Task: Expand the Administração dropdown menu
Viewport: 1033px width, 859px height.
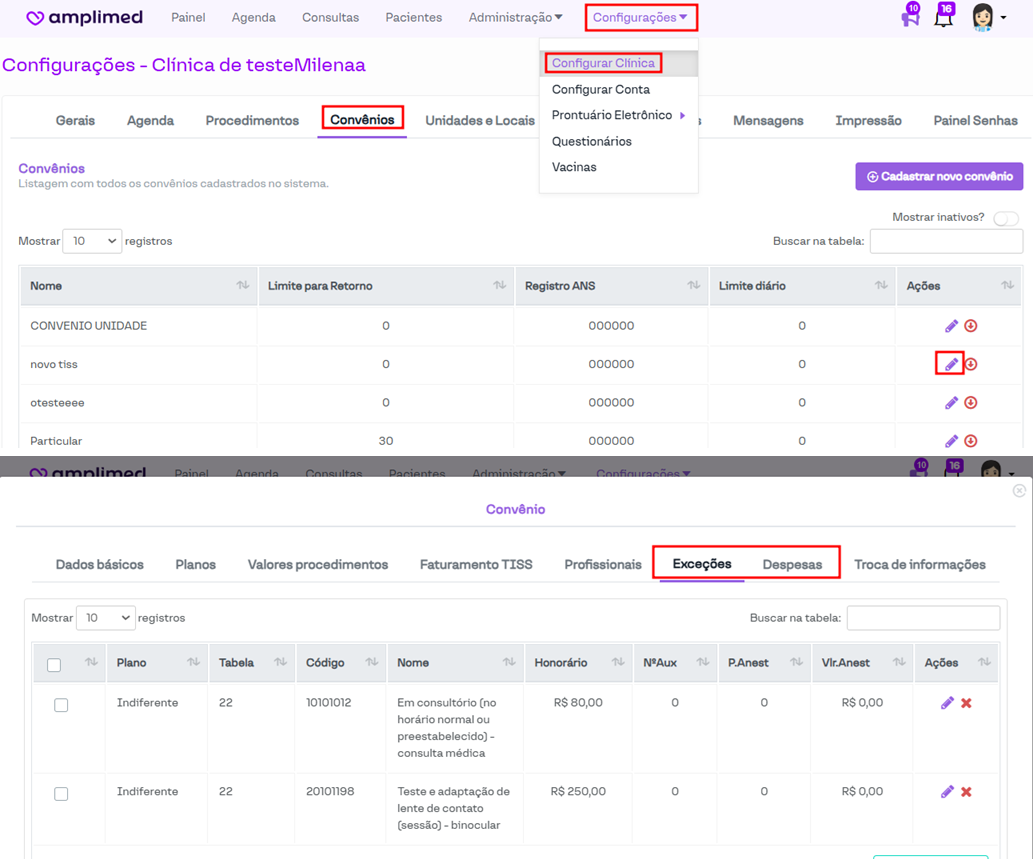Action: (515, 18)
